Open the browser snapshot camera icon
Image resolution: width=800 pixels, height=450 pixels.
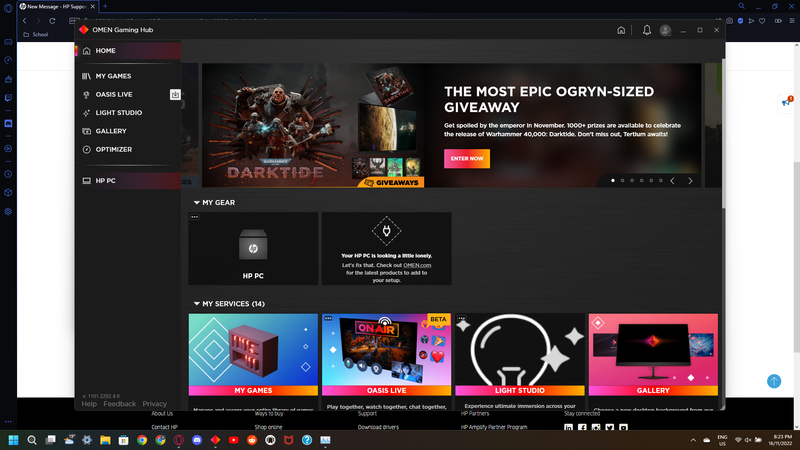[730, 21]
